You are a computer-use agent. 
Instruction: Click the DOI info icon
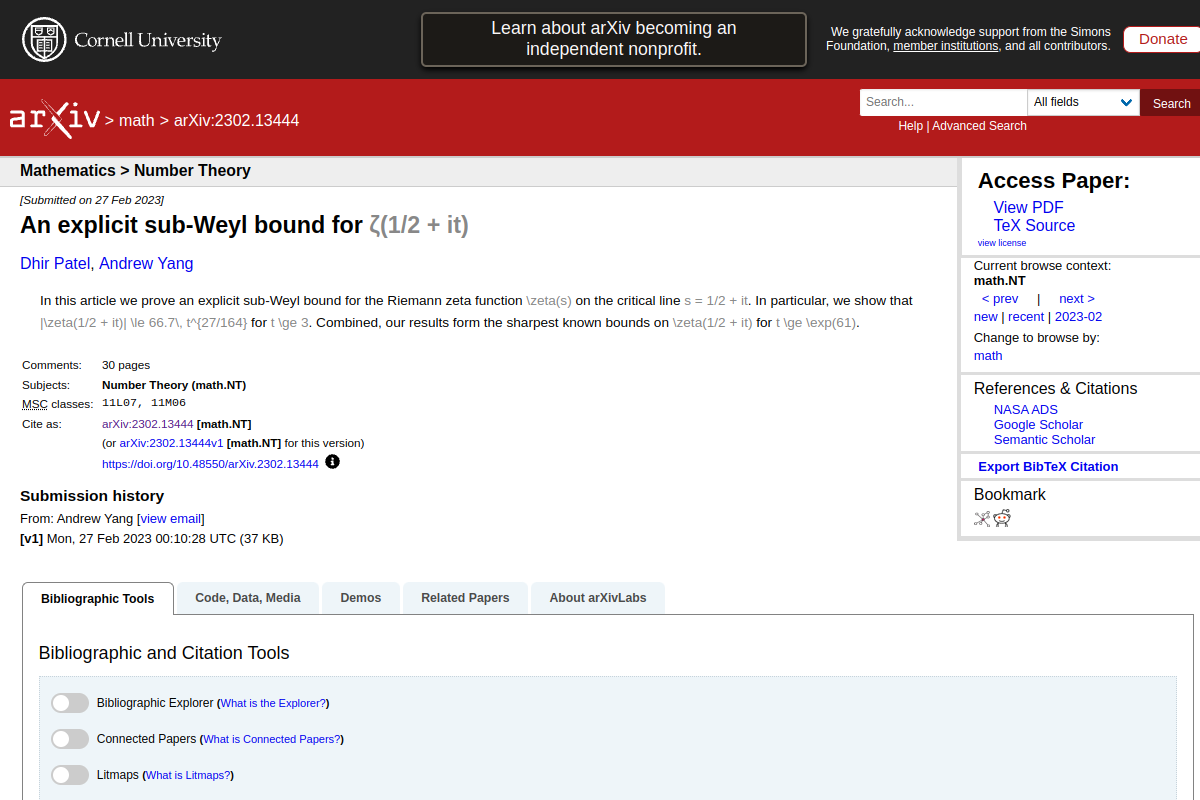[333, 462]
